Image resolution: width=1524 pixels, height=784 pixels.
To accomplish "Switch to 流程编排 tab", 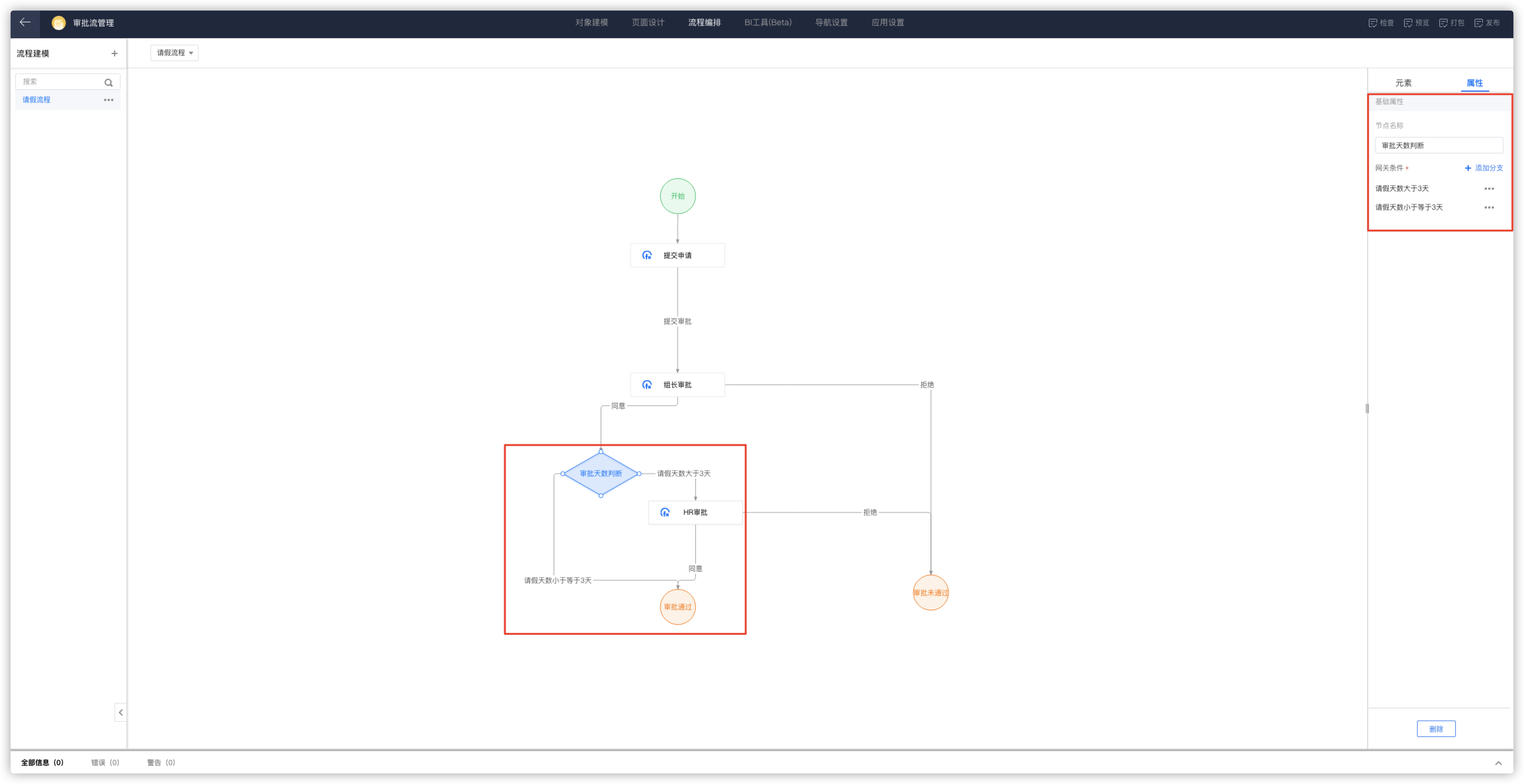I will (x=704, y=23).
